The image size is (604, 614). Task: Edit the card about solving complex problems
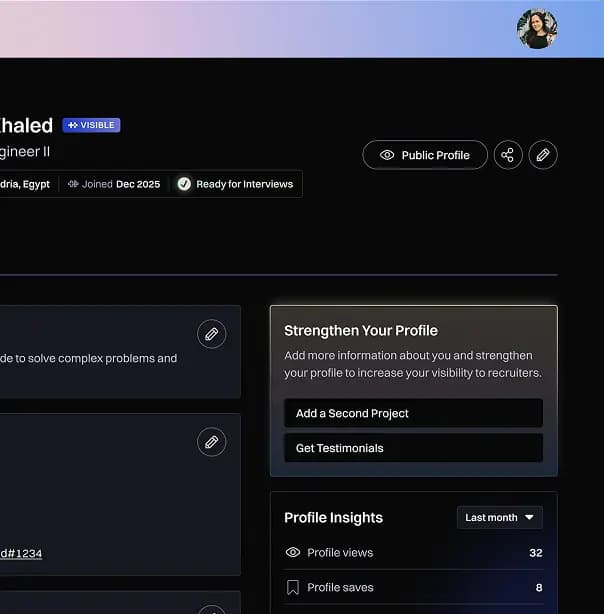tap(211, 334)
